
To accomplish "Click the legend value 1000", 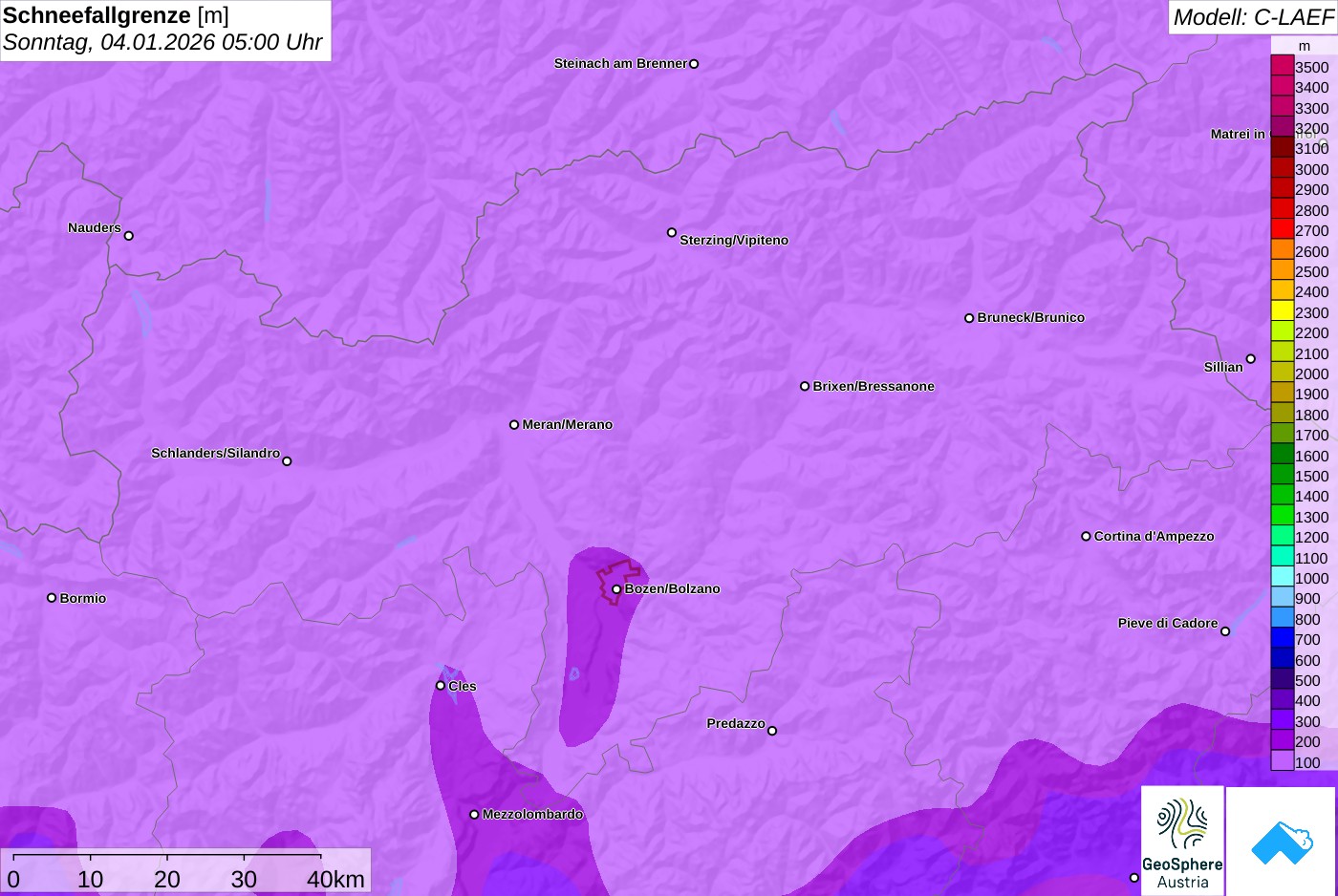I will [x=1312, y=578].
